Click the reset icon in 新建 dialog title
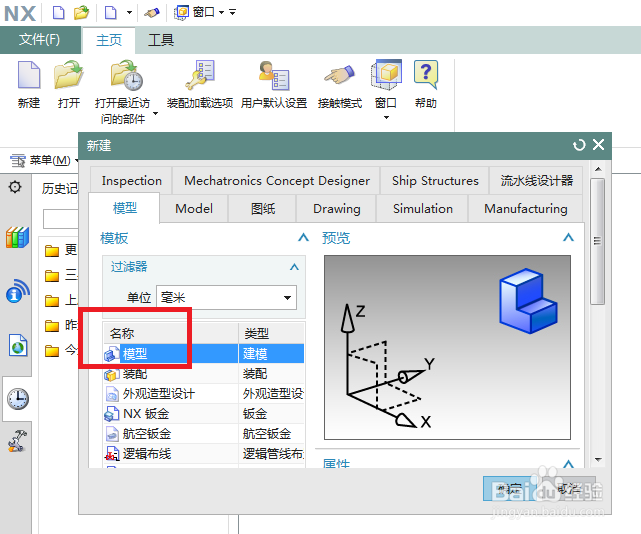641x534 pixels. point(579,145)
